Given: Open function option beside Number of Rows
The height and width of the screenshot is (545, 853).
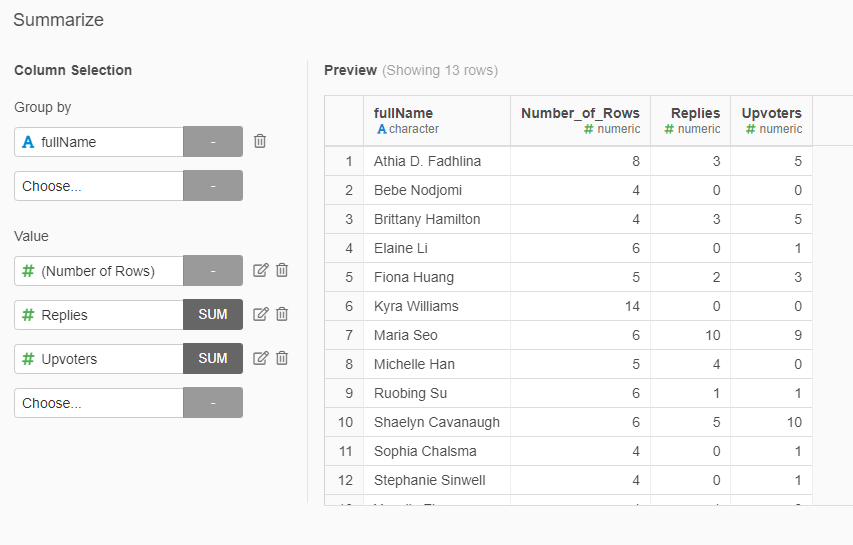Looking at the screenshot, I should pos(213,270).
